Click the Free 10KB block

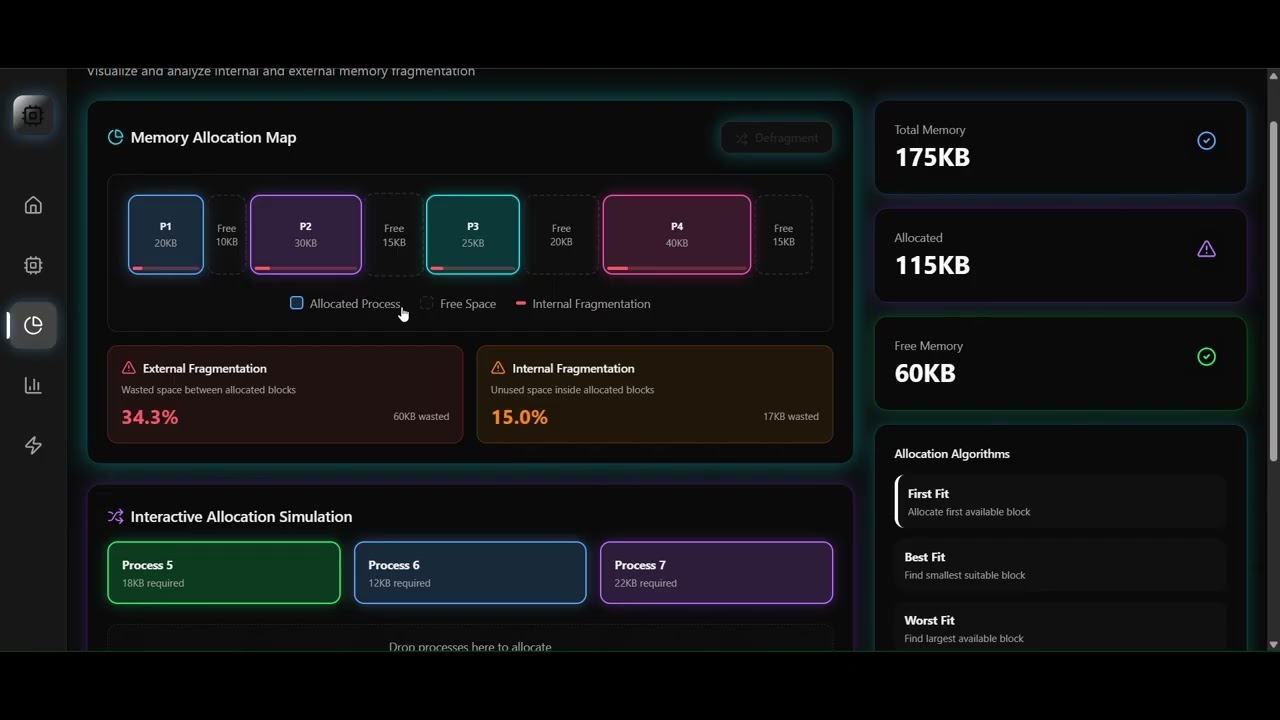227,235
